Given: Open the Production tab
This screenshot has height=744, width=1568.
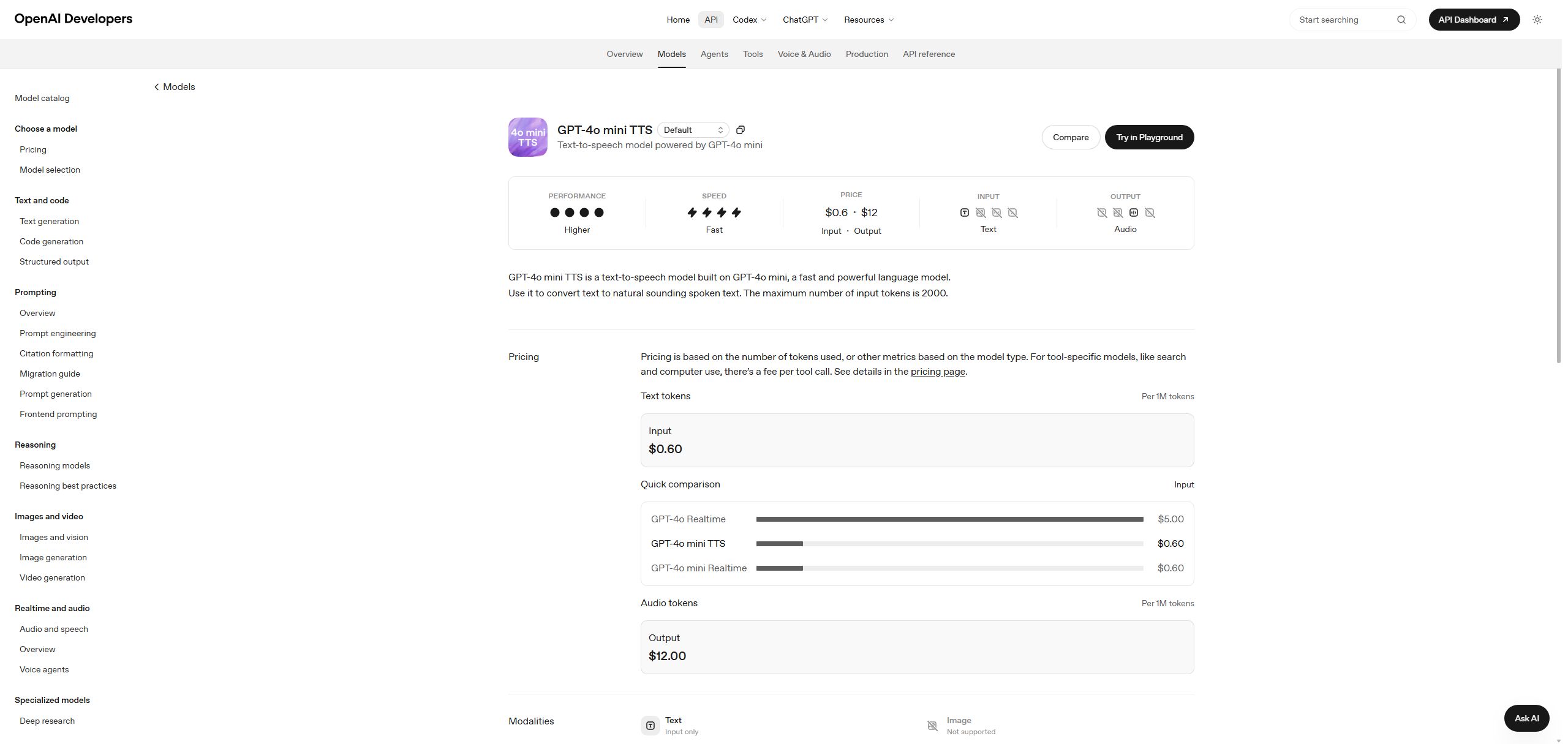Looking at the screenshot, I should (x=867, y=54).
